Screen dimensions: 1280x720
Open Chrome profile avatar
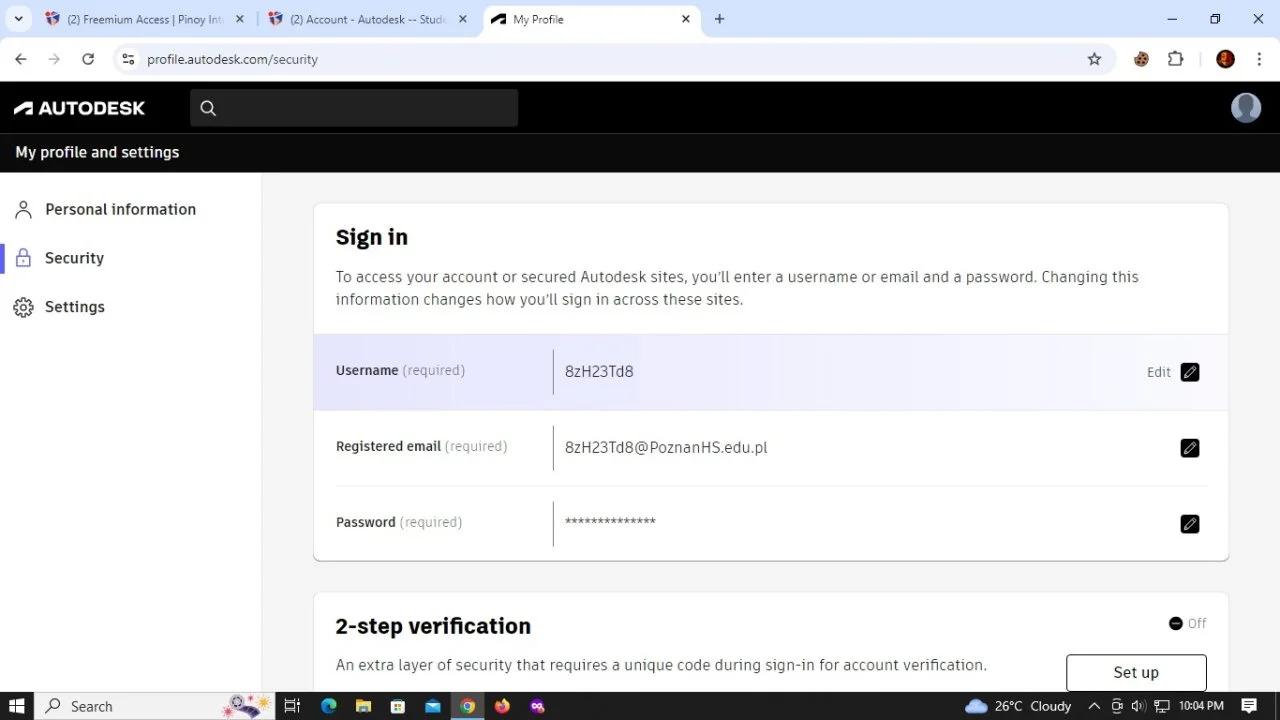tap(1225, 59)
